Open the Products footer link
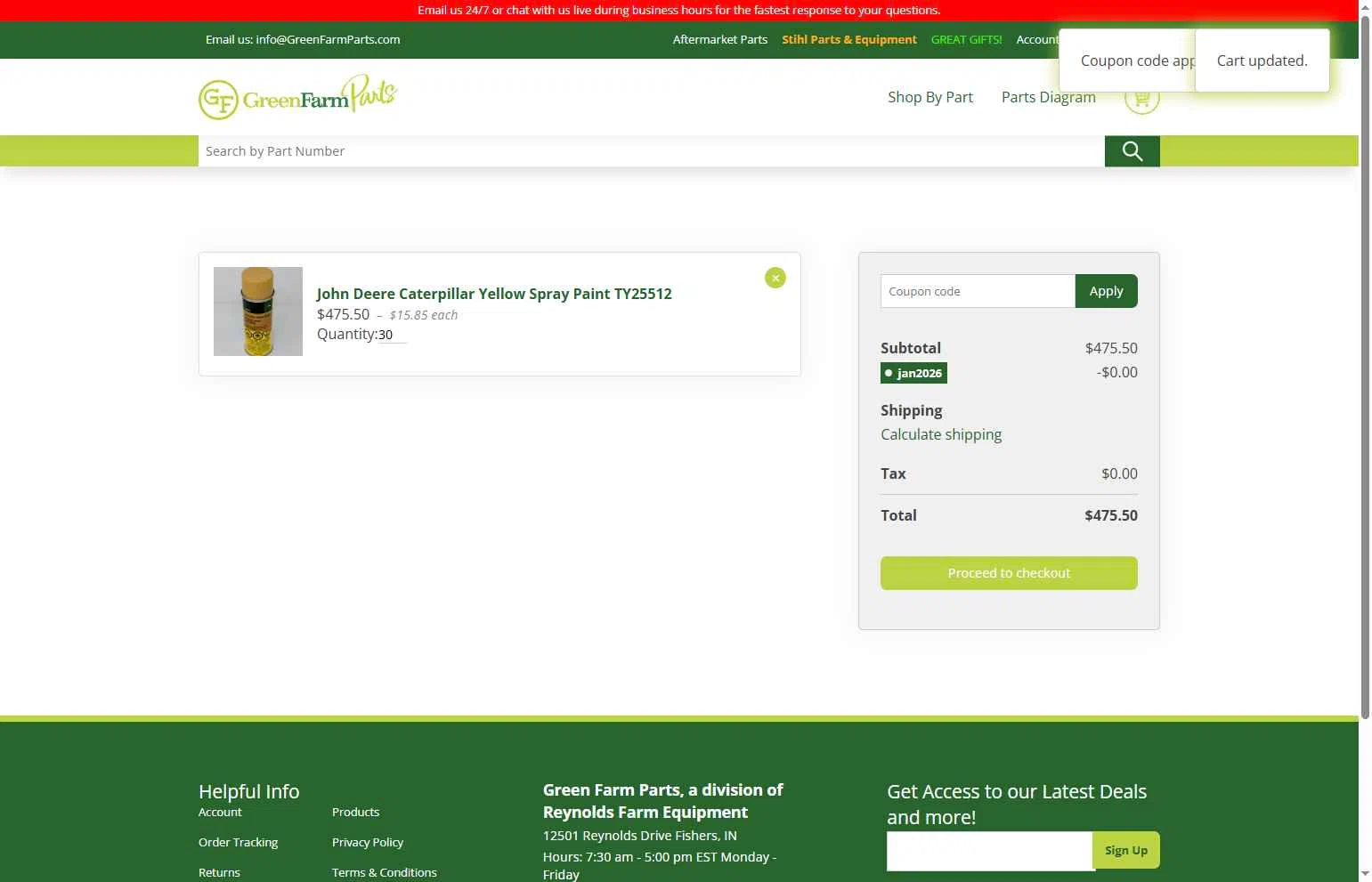This screenshot has height=882, width=1372. pos(355,812)
